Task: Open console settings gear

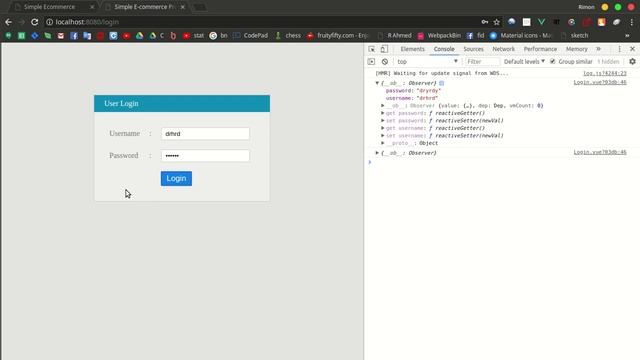Action: coord(632,62)
